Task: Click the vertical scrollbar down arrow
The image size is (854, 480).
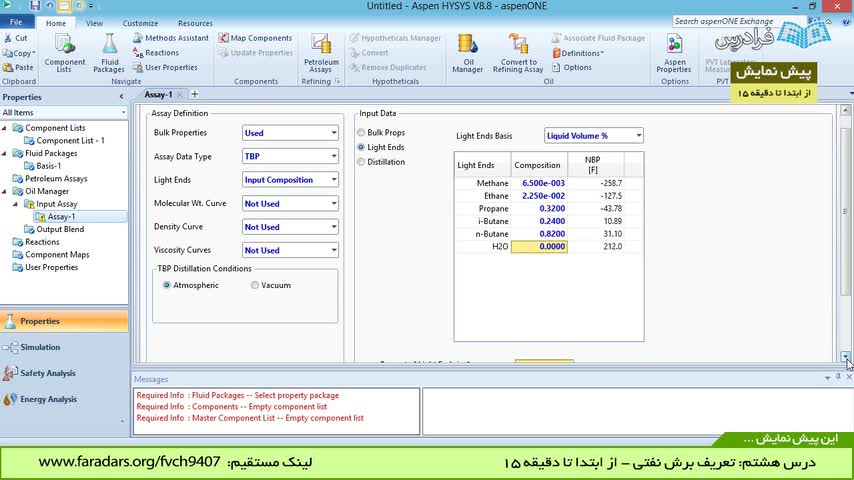Action: (x=845, y=357)
